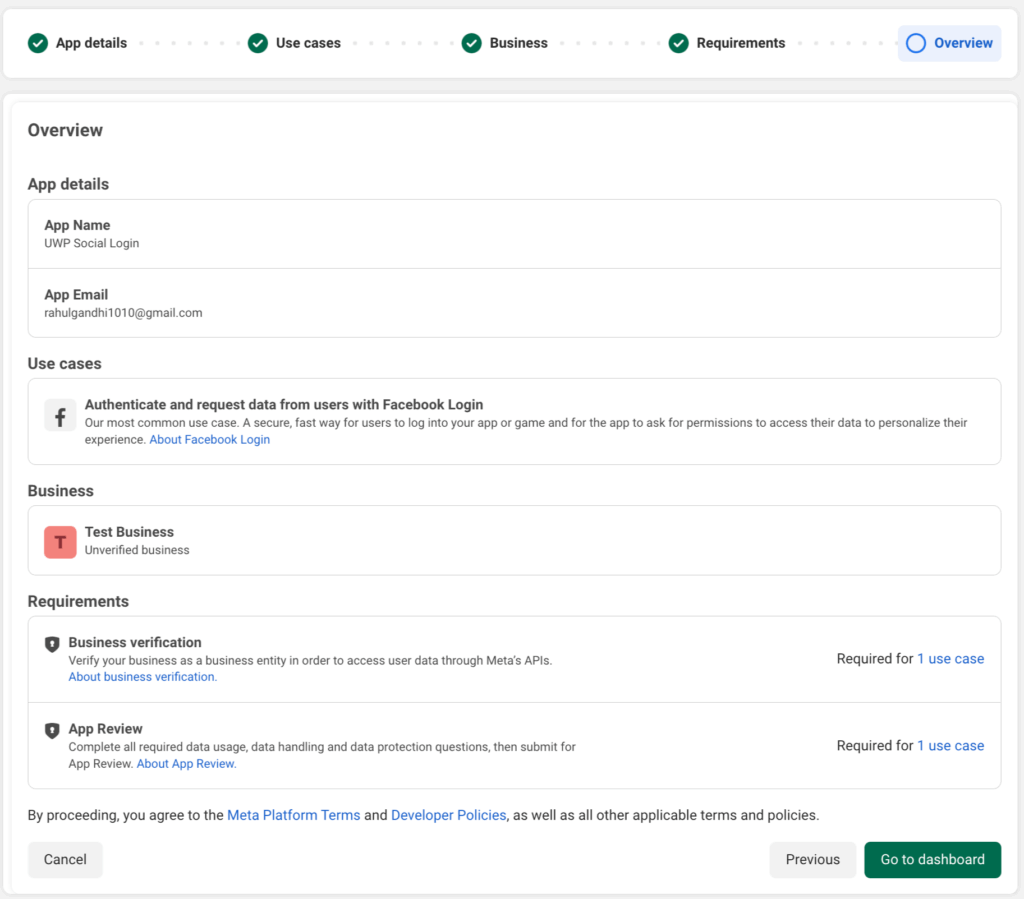The image size is (1024, 899).
Task: Click the Business verification shield icon
Action: tap(52, 644)
